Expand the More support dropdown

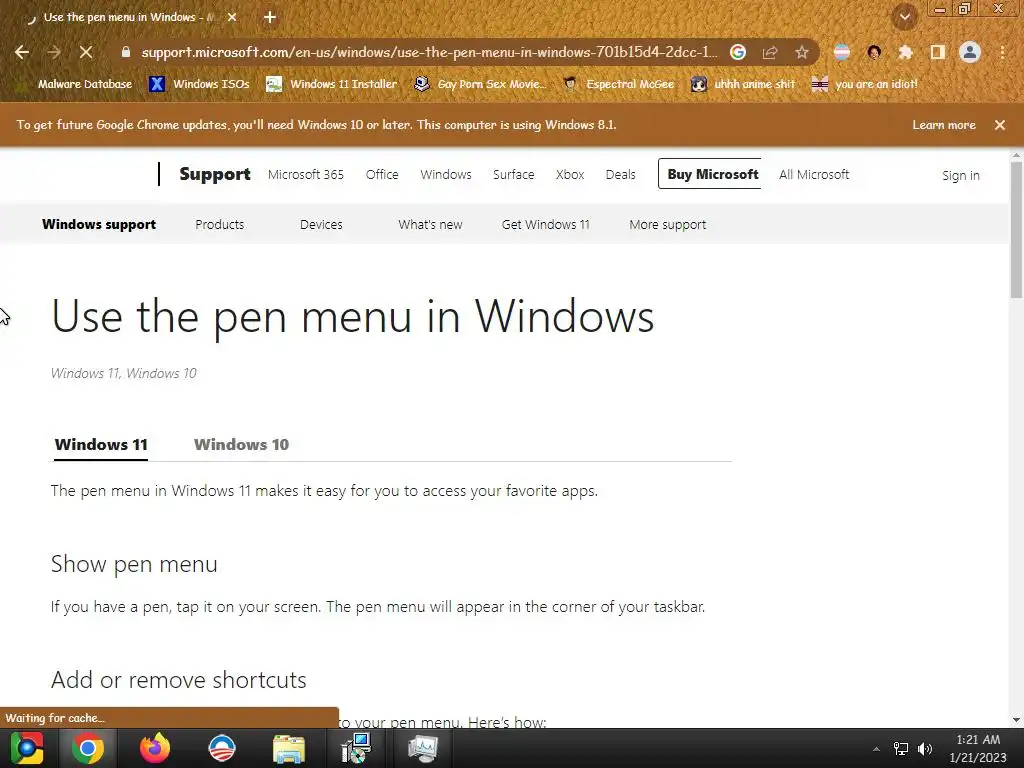pyautogui.click(x=667, y=224)
